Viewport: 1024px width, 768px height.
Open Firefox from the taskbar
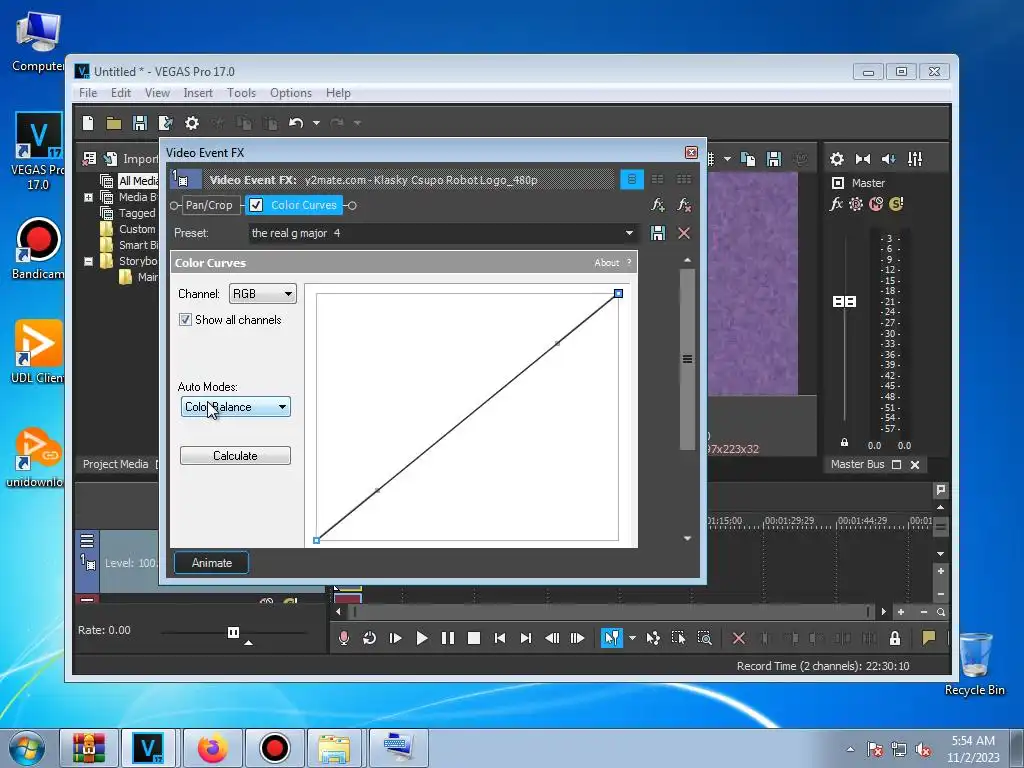click(213, 748)
